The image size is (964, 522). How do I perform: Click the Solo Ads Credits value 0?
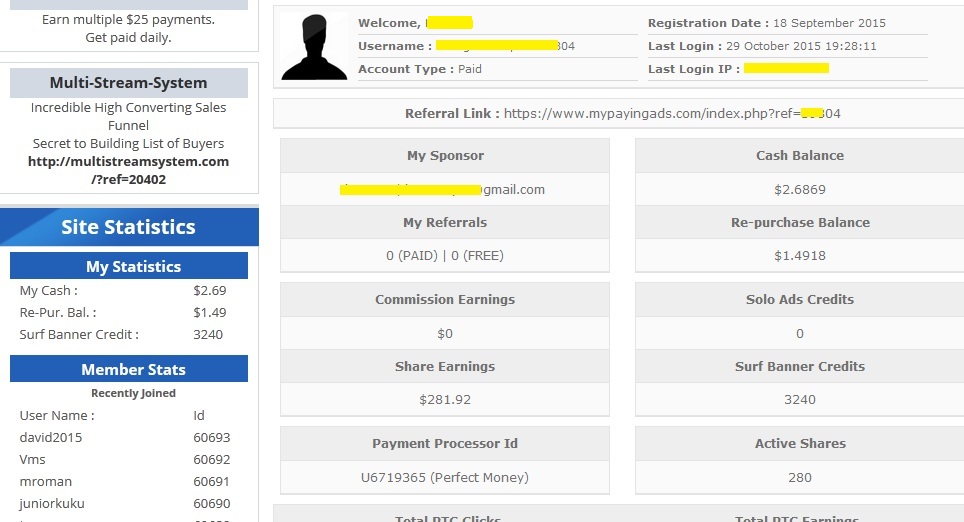click(x=800, y=333)
